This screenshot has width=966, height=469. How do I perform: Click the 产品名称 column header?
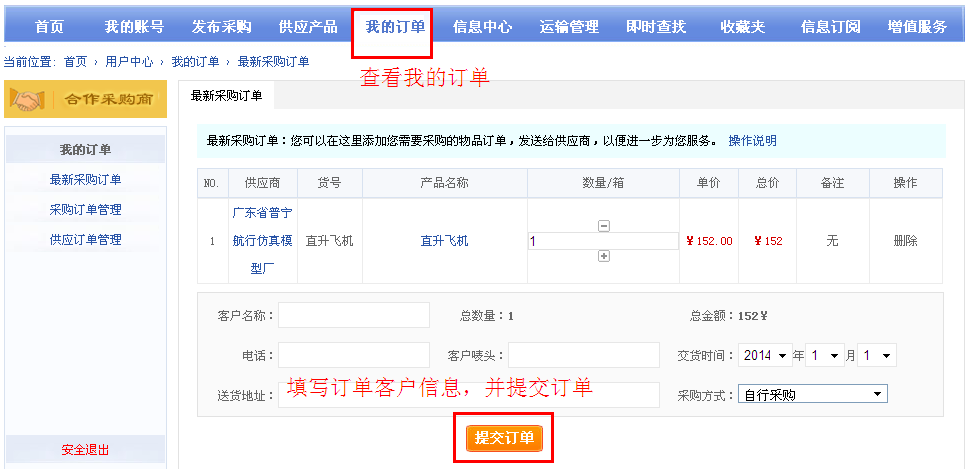pyautogui.click(x=444, y=183)
